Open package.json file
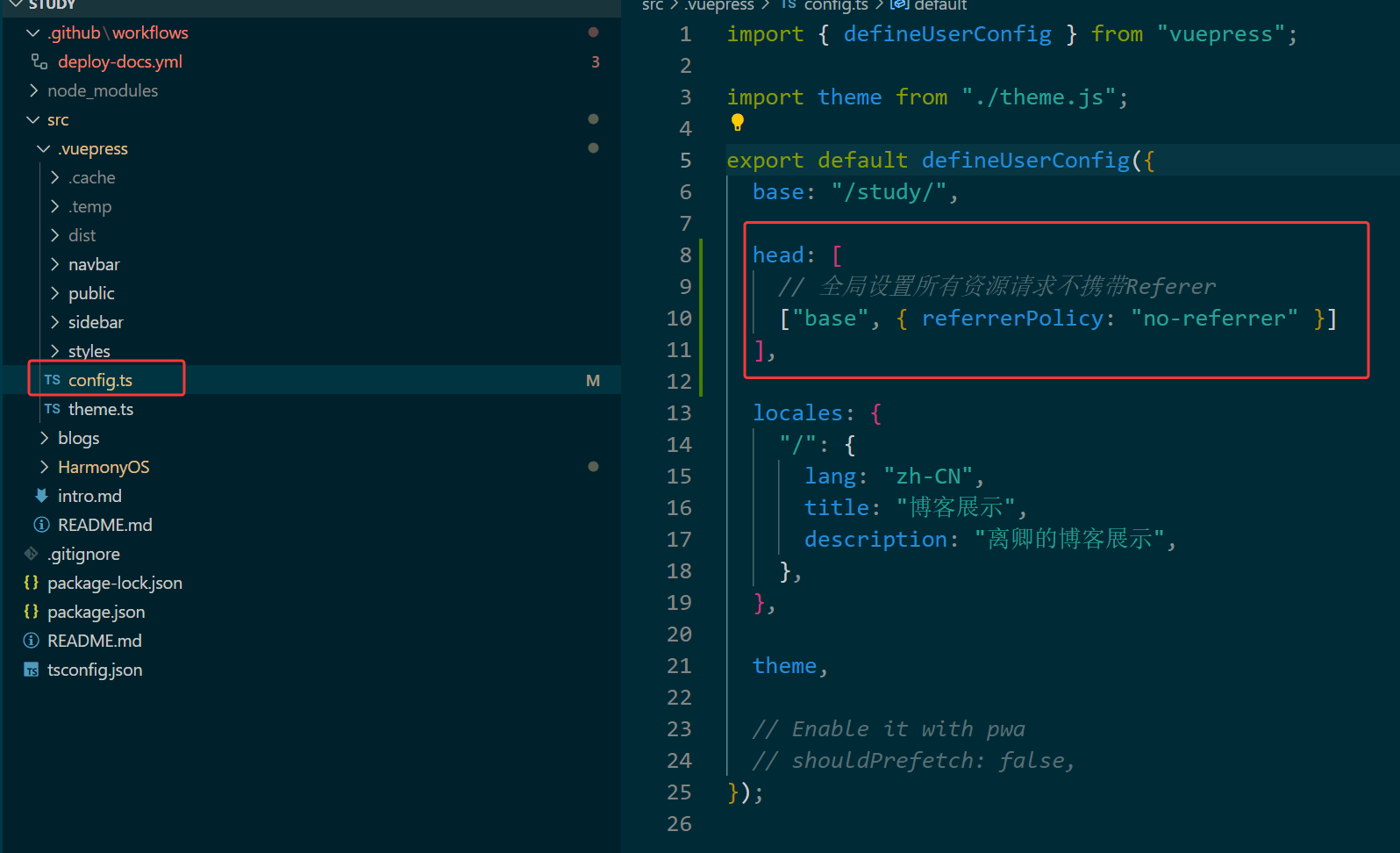This screenshot has width=1400, height=853. [x=96, y=612]
